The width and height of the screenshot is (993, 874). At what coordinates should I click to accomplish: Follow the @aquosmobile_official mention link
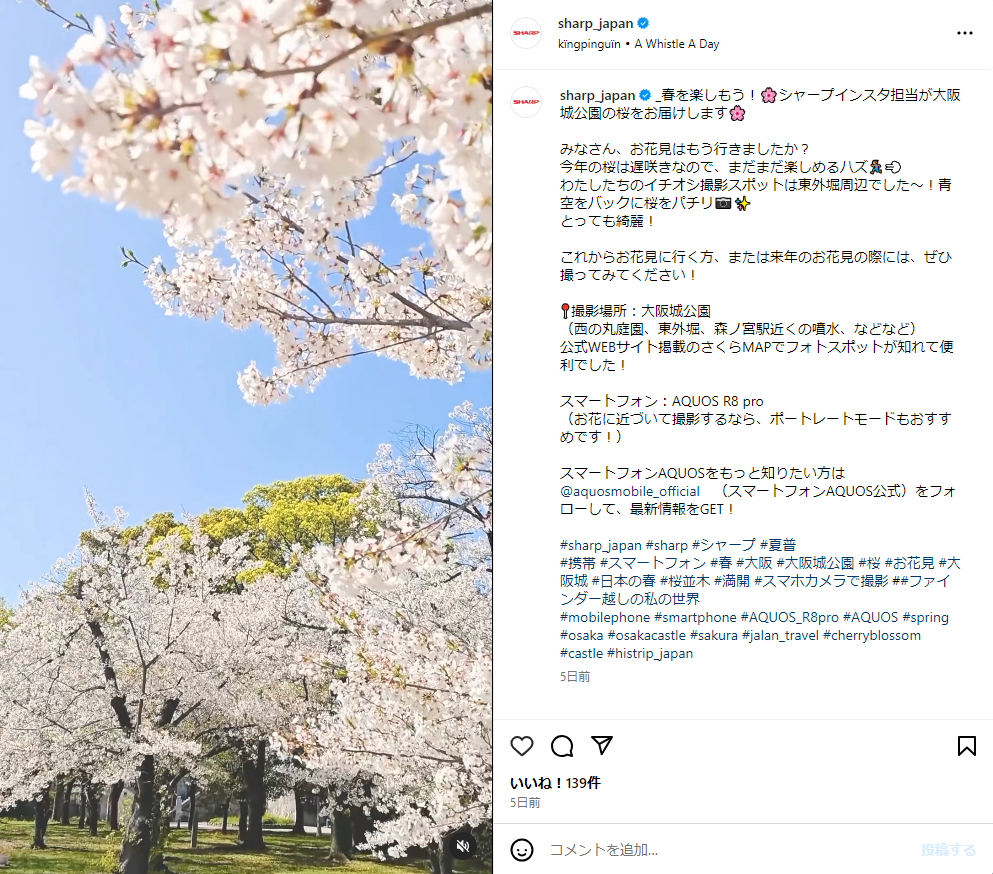click(x=629, y=491)
